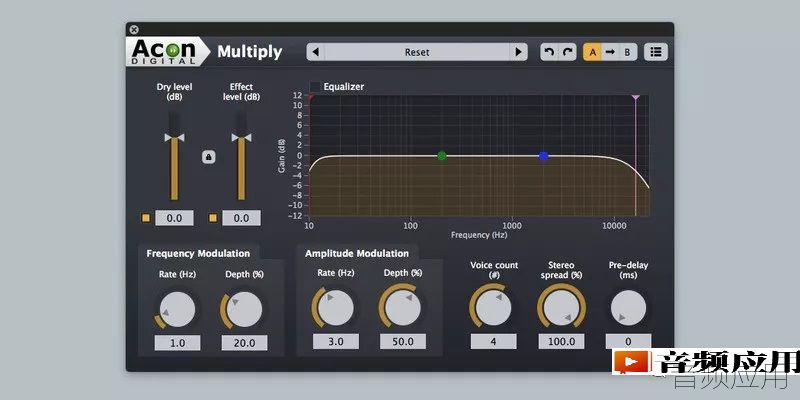800x400 pixels.
Task: Open the Frequency Modulation tab
Action: coord(198,253)
